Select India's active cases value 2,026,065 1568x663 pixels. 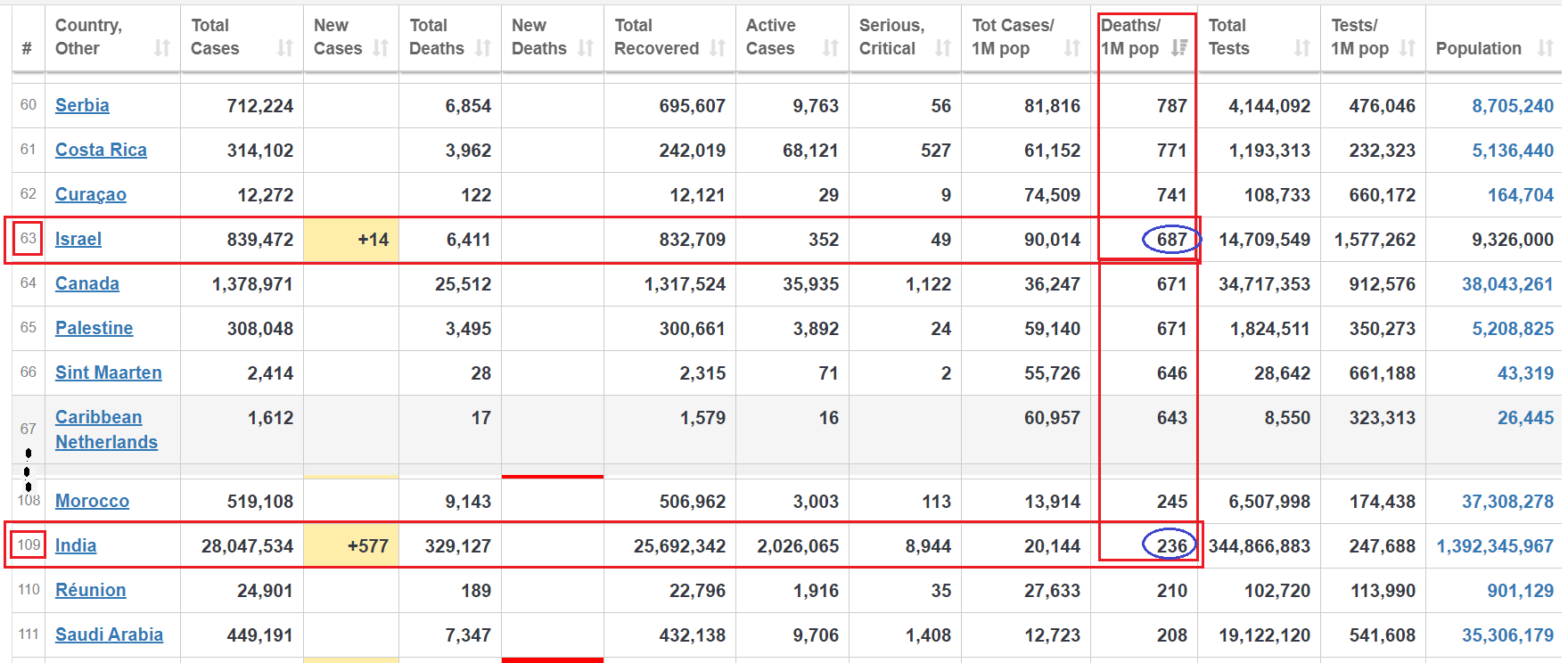pyautogui.click(x=798, y=546)
